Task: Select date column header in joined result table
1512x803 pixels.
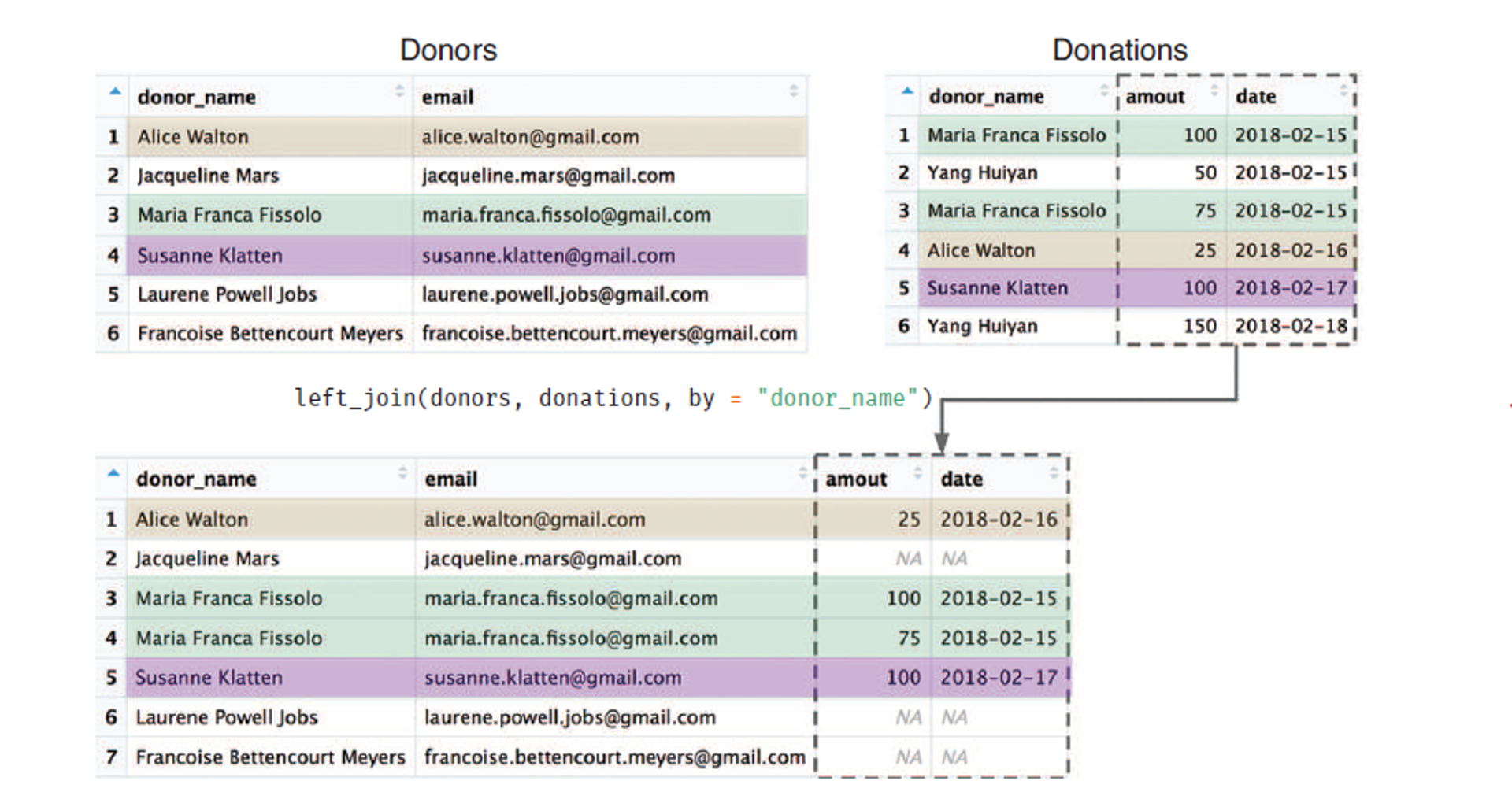Action: pos(961,479)
